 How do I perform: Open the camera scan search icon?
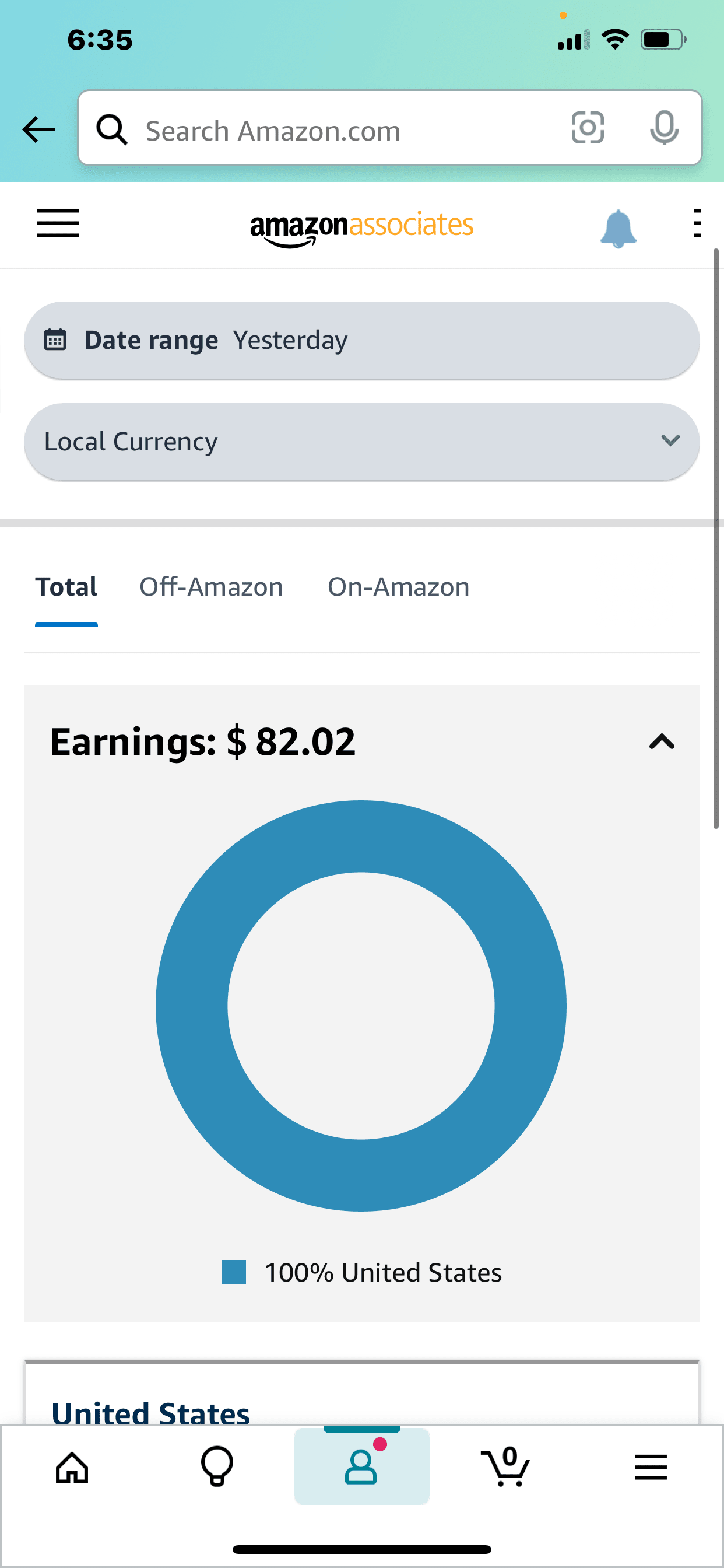[x=587, y=128]
